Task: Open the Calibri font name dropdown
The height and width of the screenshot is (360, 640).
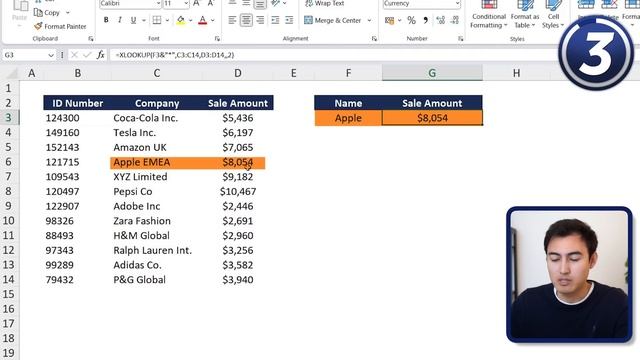Action: point(158,3)
